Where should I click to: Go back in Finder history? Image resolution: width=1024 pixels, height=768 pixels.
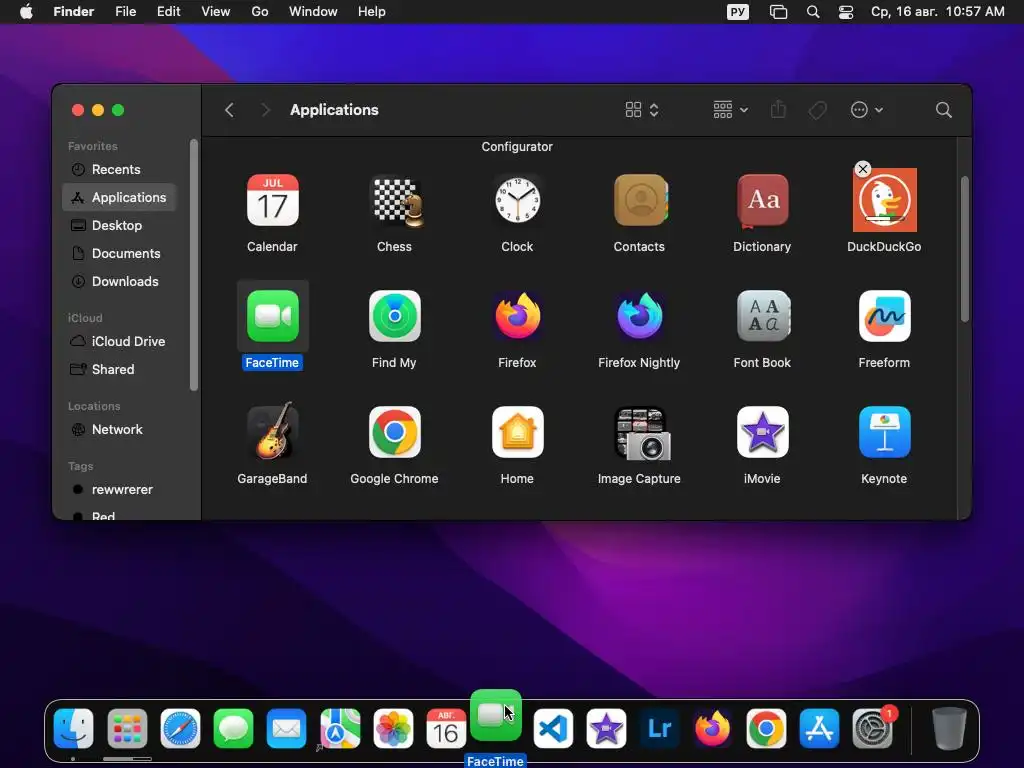pyautogui.click(x=229, y=110)
